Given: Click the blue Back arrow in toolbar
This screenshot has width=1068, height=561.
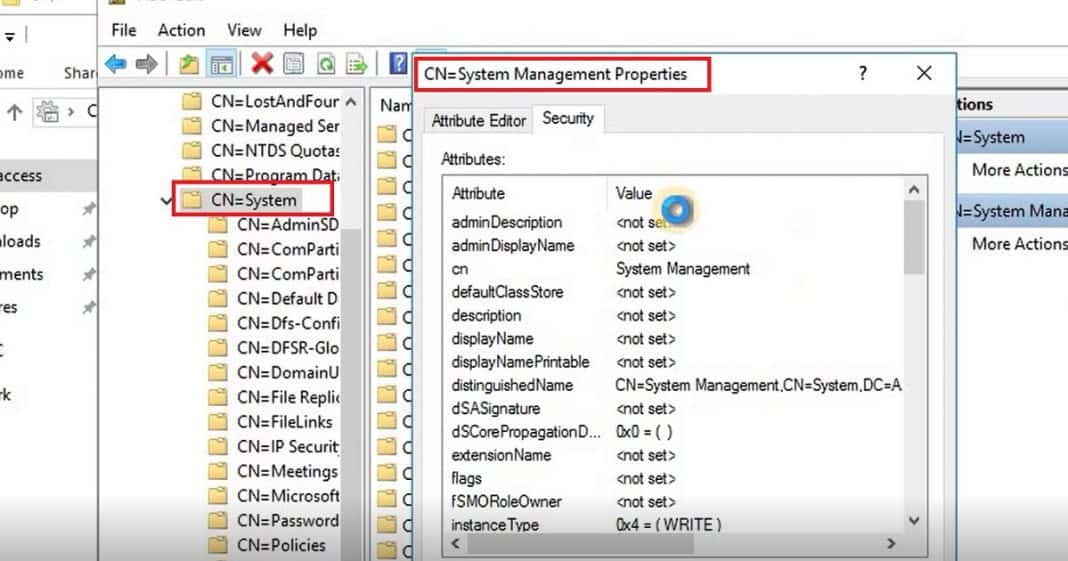Looking at the screenshot, I should (116, 64).
